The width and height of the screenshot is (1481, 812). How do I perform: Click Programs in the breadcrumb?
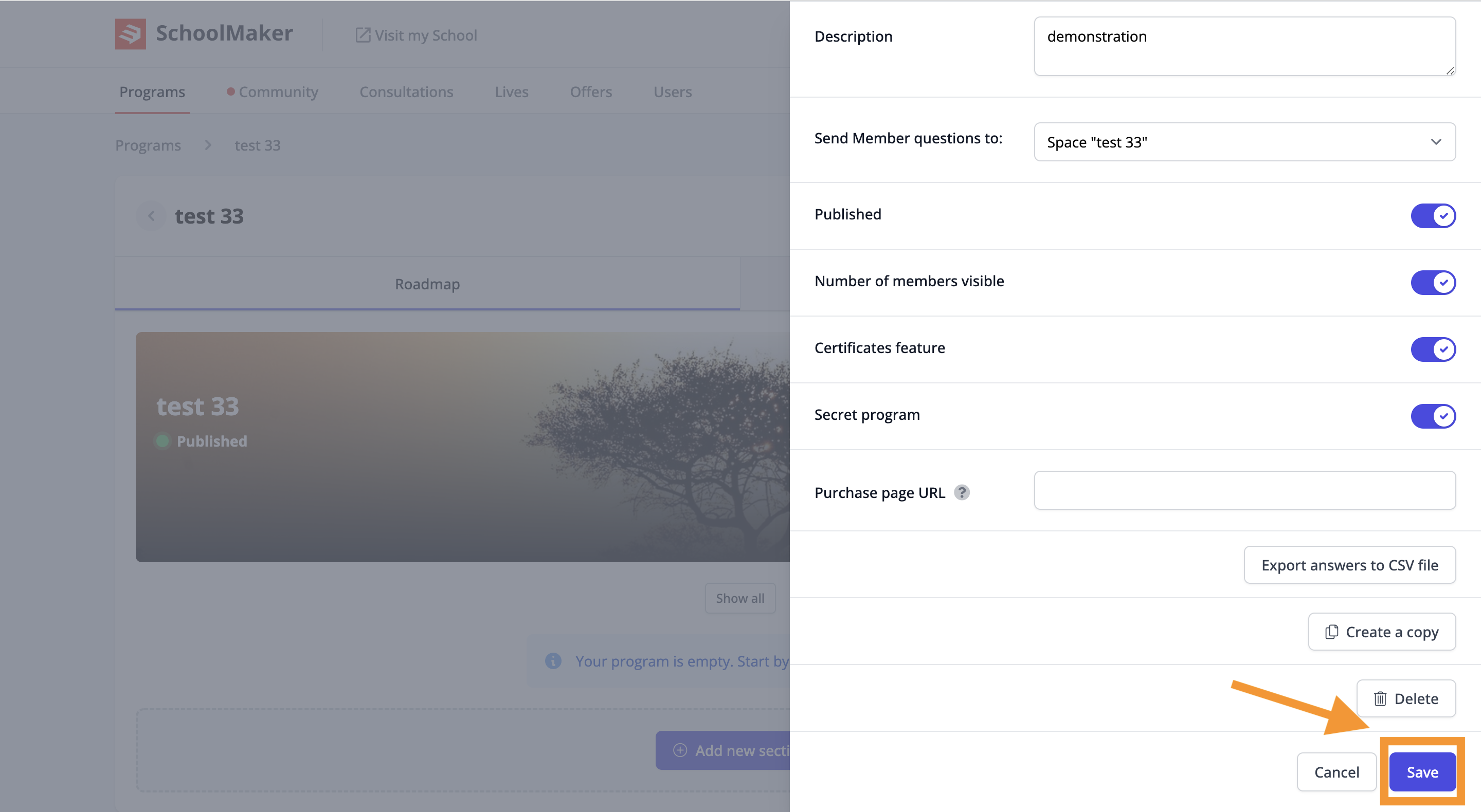(148, 145)
